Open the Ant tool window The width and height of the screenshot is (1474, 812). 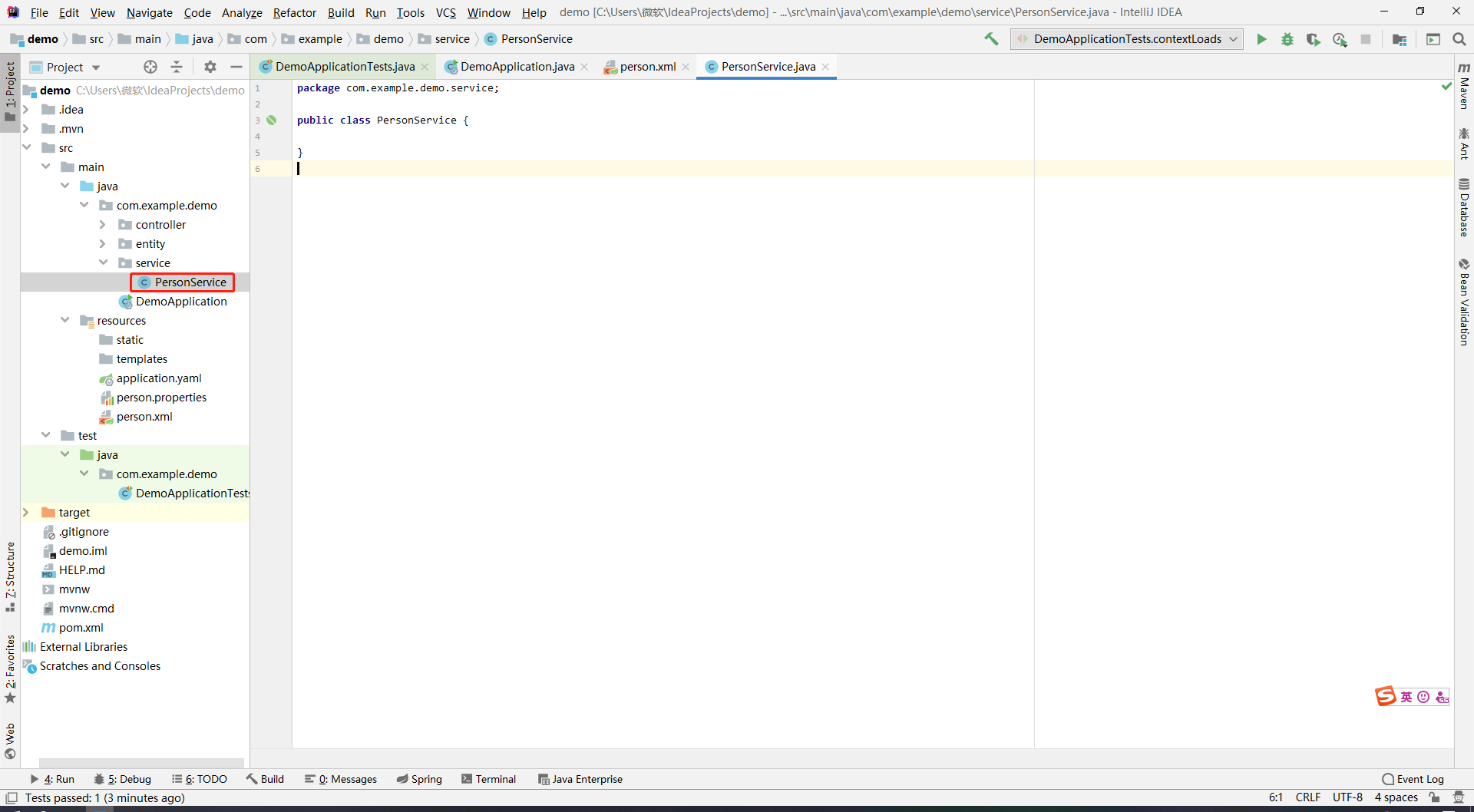click(1464, 144)
